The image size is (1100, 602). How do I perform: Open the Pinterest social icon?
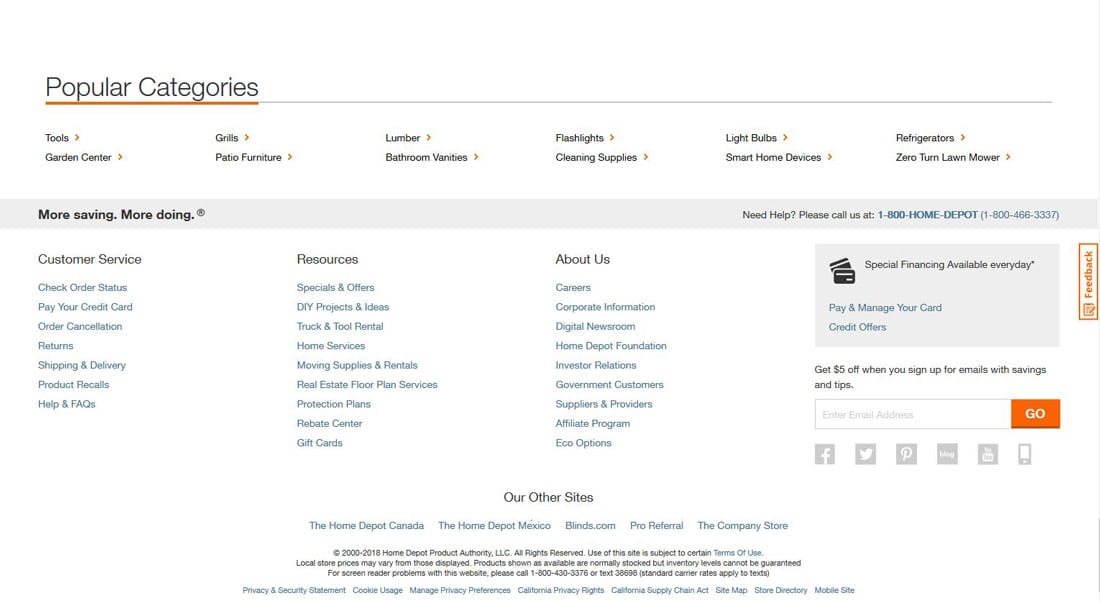pos(906,454)
